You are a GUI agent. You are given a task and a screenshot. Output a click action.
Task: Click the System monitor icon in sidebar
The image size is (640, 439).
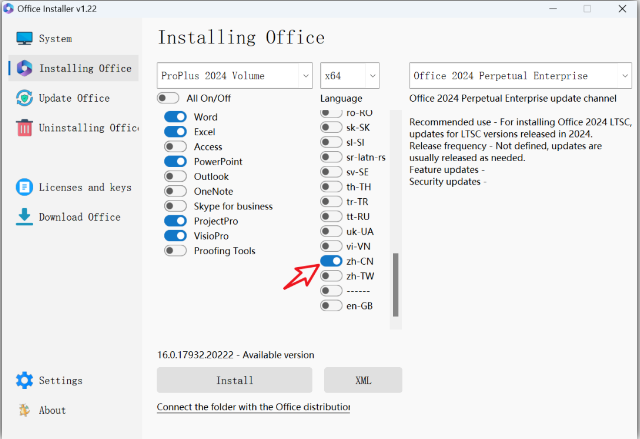coord(25,39)
